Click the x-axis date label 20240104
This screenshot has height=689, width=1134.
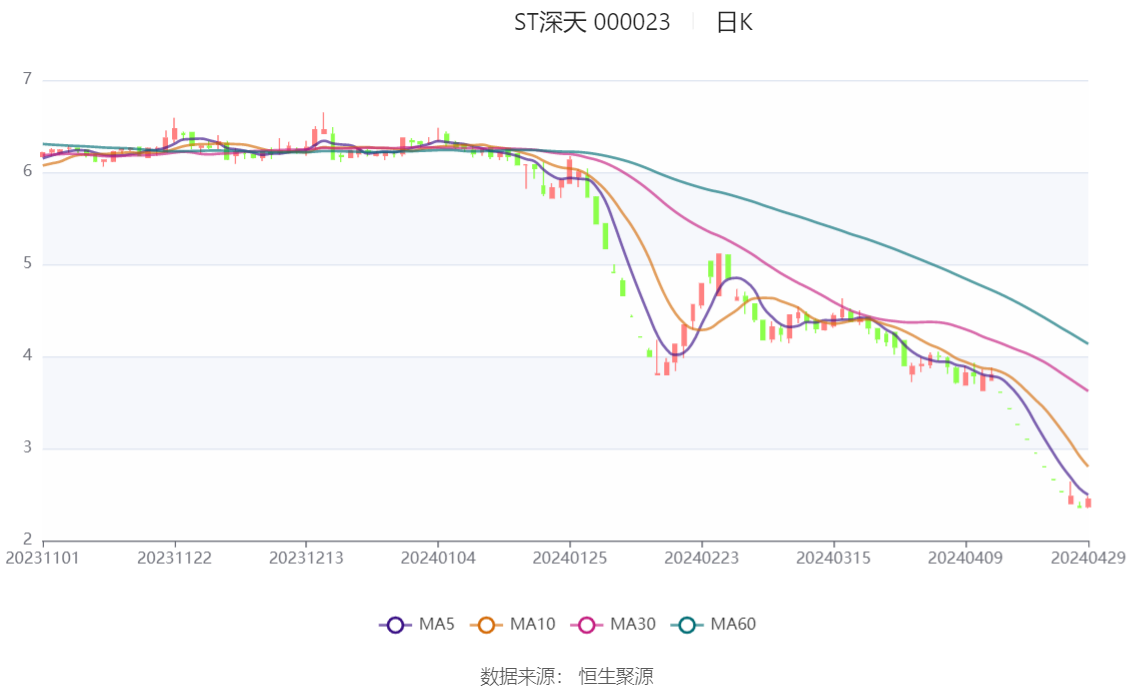click(x=438, y=559)
